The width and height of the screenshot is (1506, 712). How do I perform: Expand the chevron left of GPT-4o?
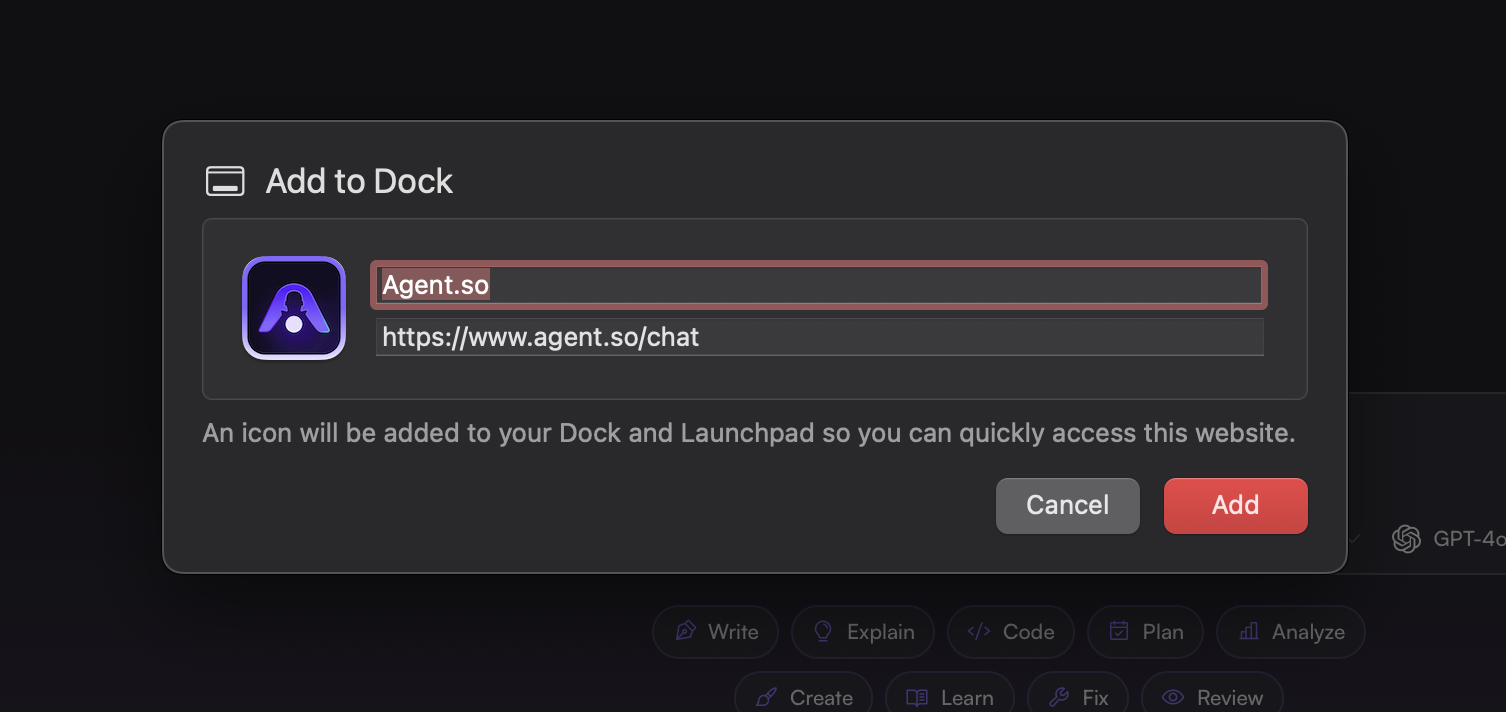tap(1355, 539)
